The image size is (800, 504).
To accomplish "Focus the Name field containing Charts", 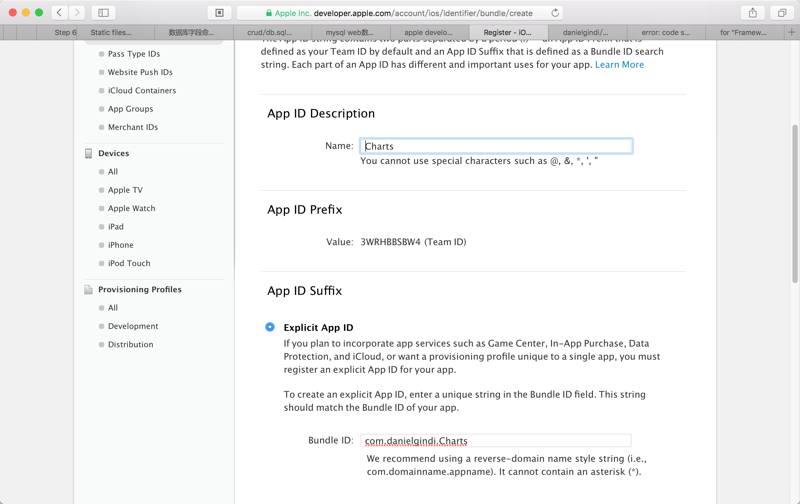I will pos(496,146).
